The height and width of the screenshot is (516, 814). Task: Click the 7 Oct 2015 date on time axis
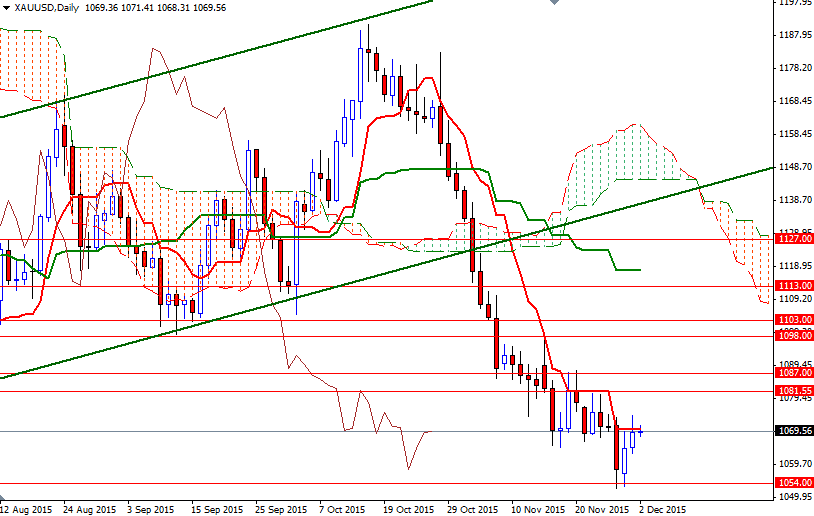click(x=343, y=509)
